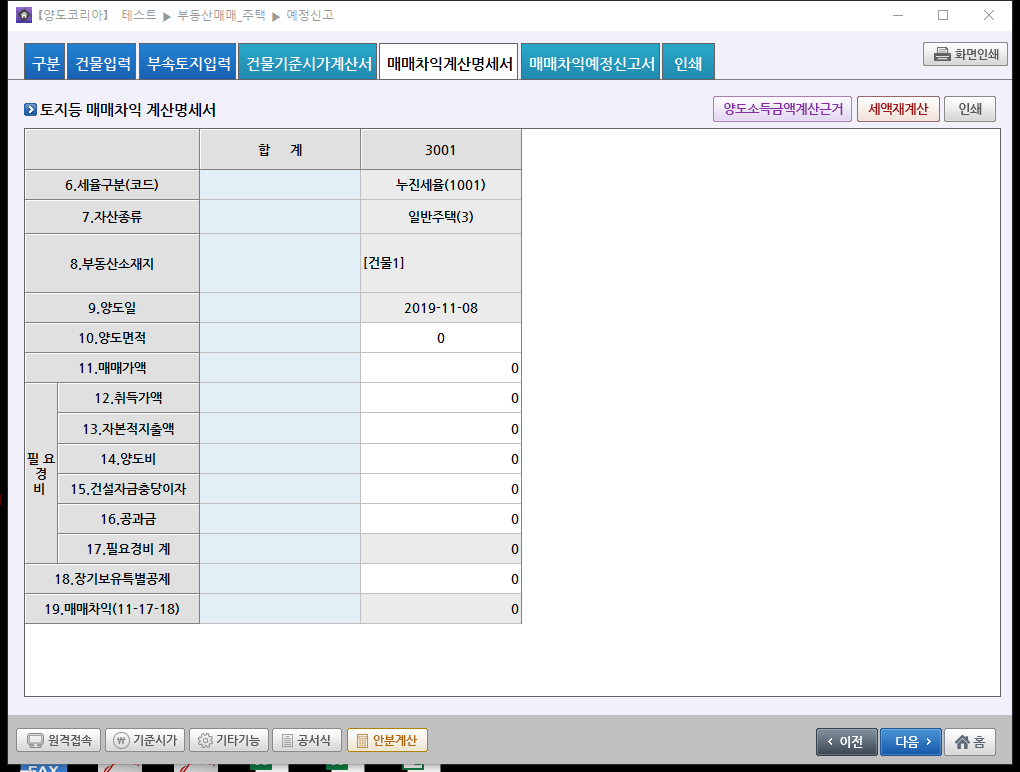
Task: Click the 17.필요경비 계 total cell
Action: pyautogui.click(x=441, y=549)
